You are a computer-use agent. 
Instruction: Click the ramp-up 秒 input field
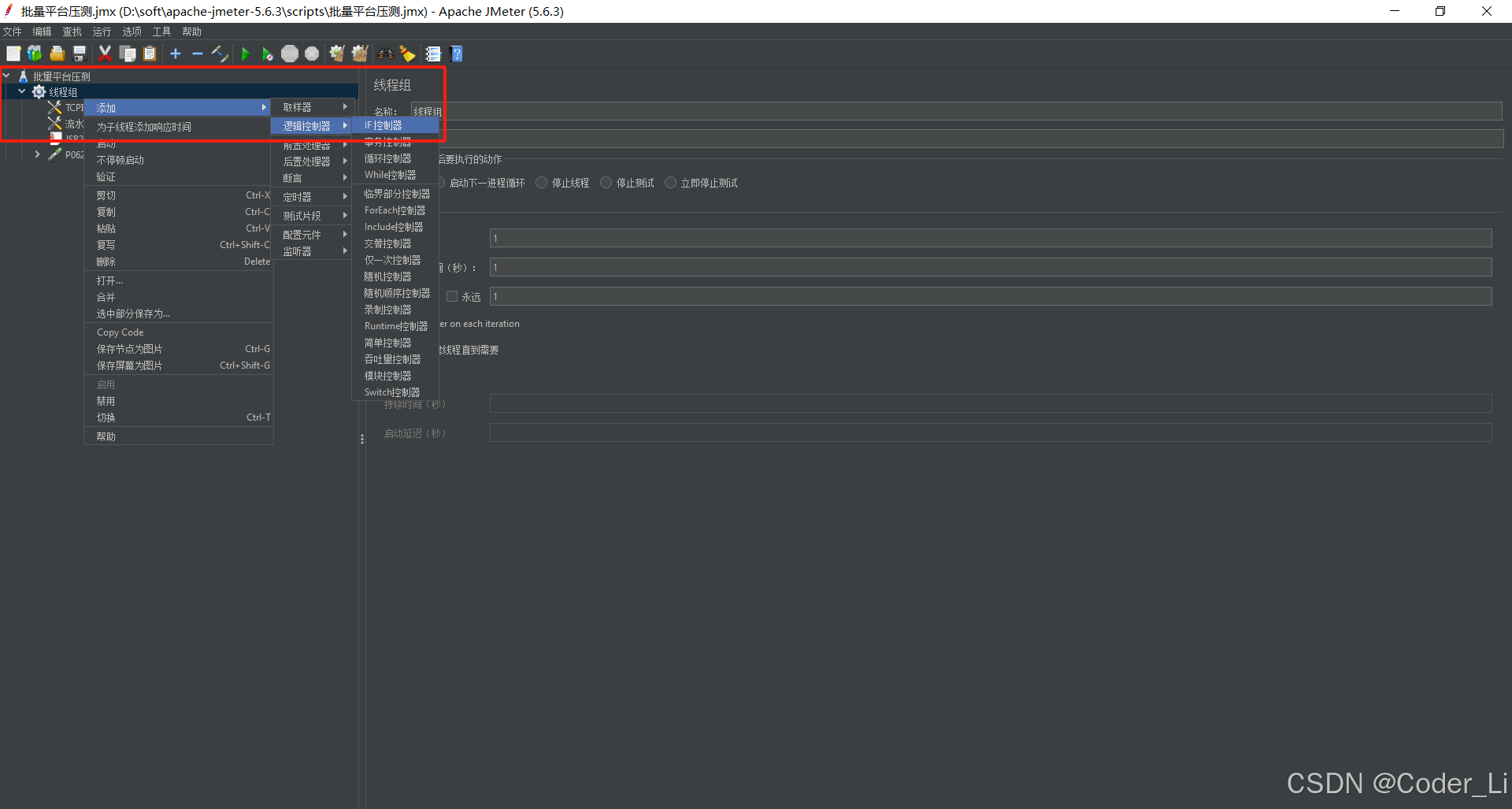(x=991, y=268)
